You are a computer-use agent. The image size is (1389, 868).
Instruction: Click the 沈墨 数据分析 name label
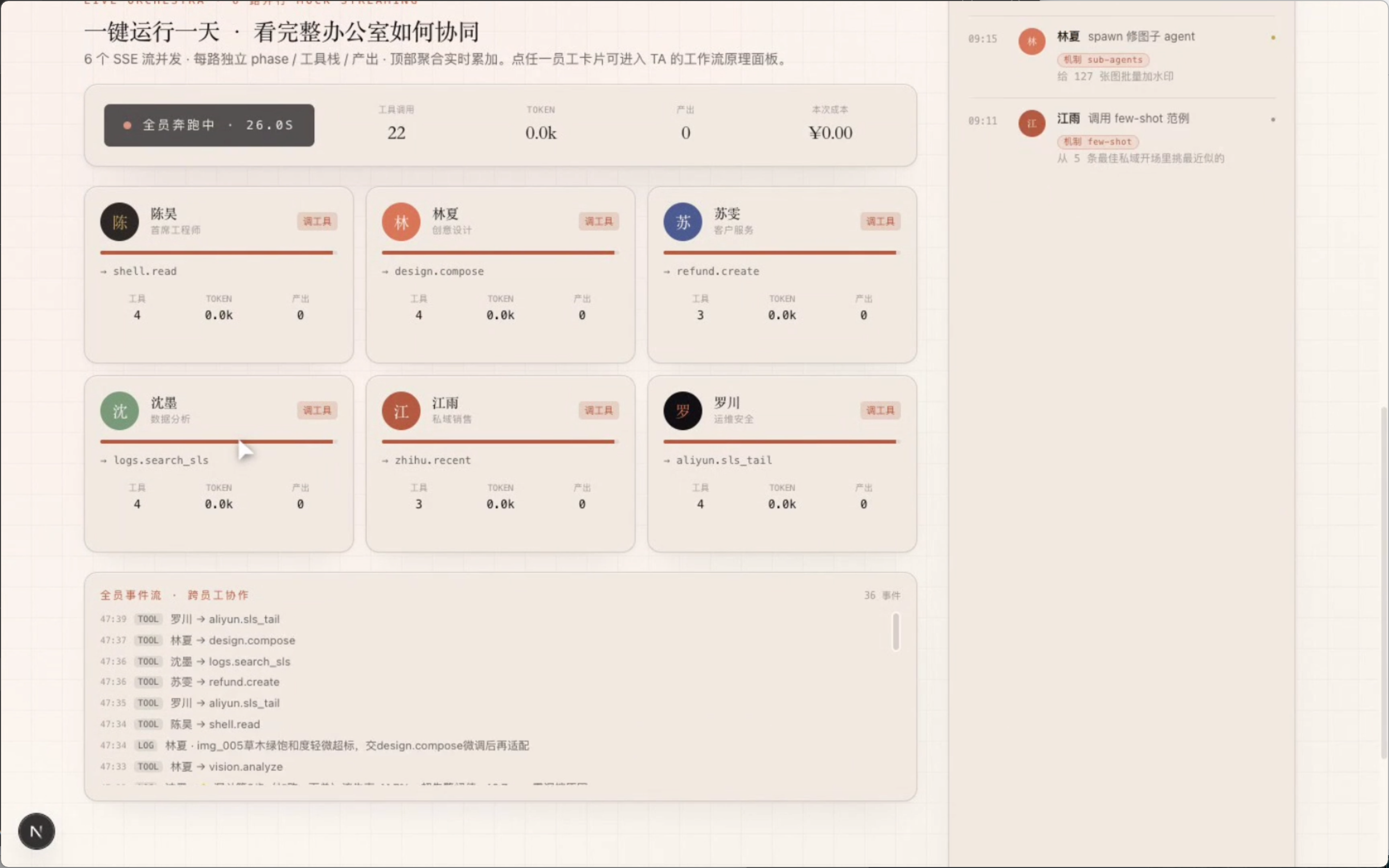click(170, 410)
